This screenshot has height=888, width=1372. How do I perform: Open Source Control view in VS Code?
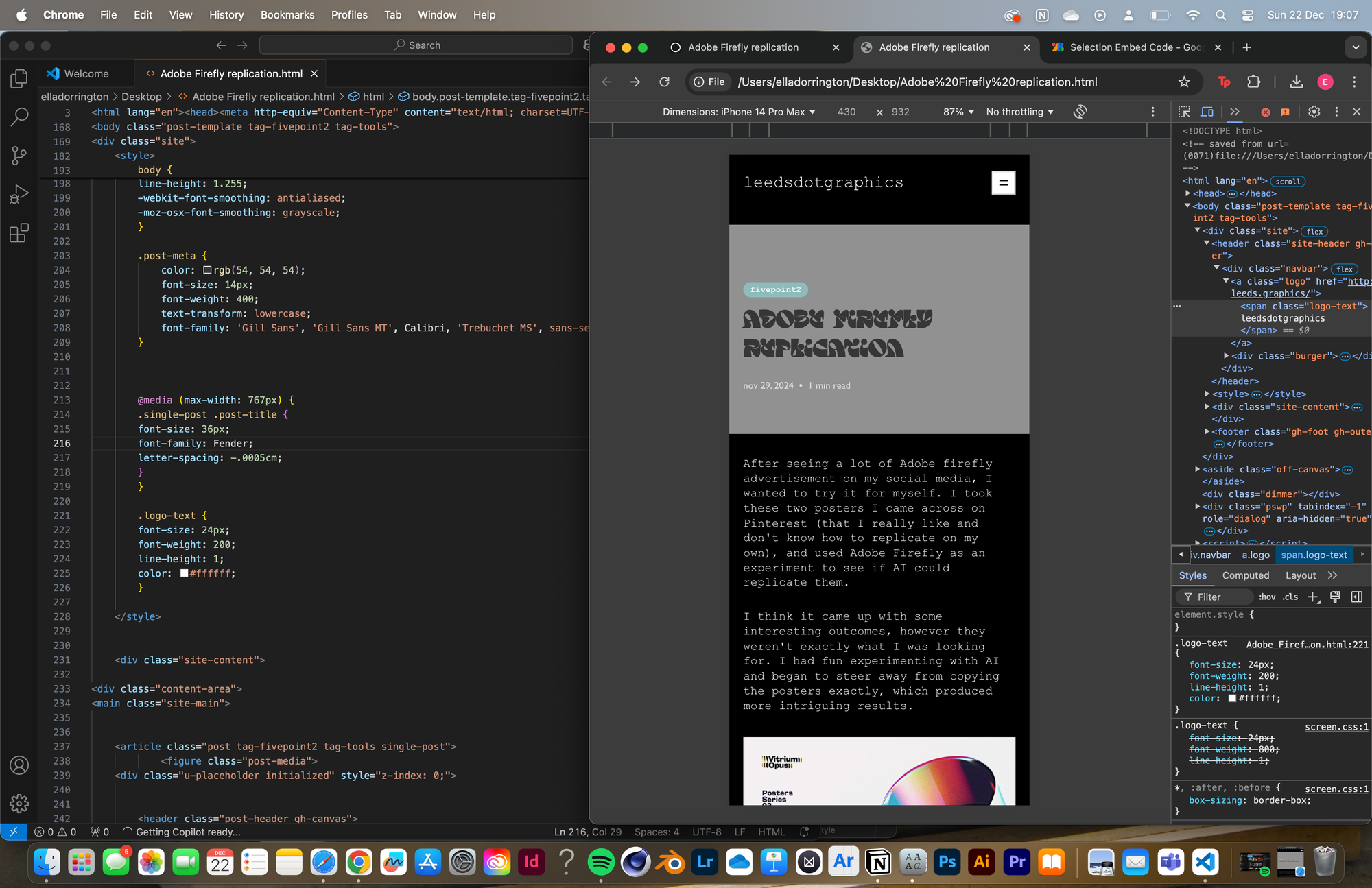19,156
